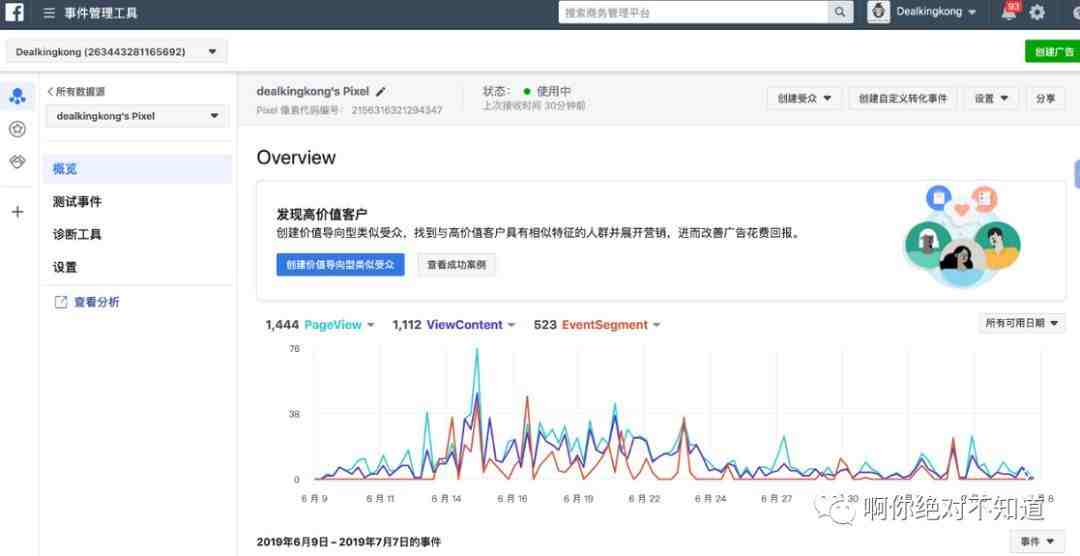Viewport: 1080px width, 556px height.
Task: Open the 所有可用日期 date range dropdown
Action: point(1022,322)
